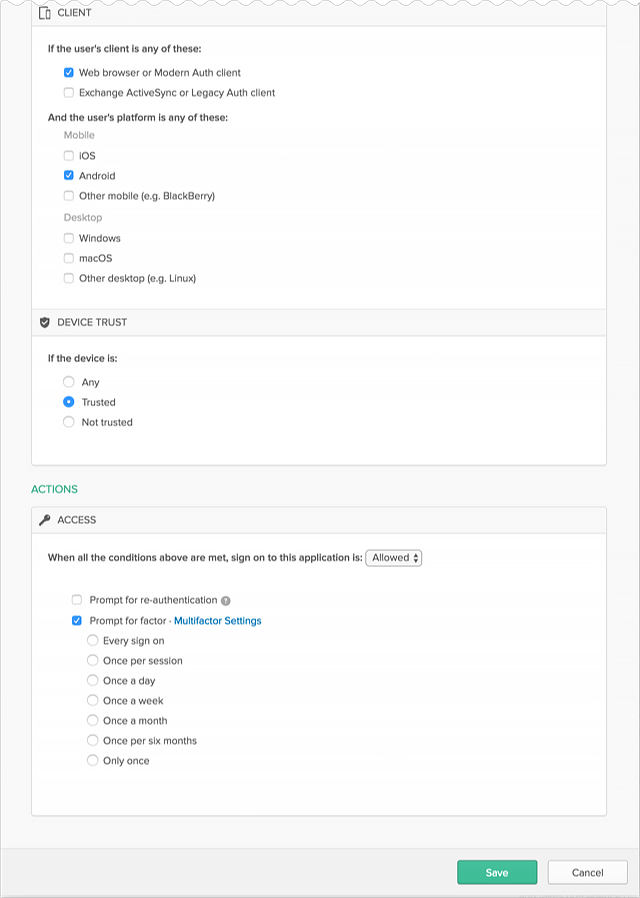
Task: Open the Allowed sign-on access dropdown
Action: coord(394,558)
